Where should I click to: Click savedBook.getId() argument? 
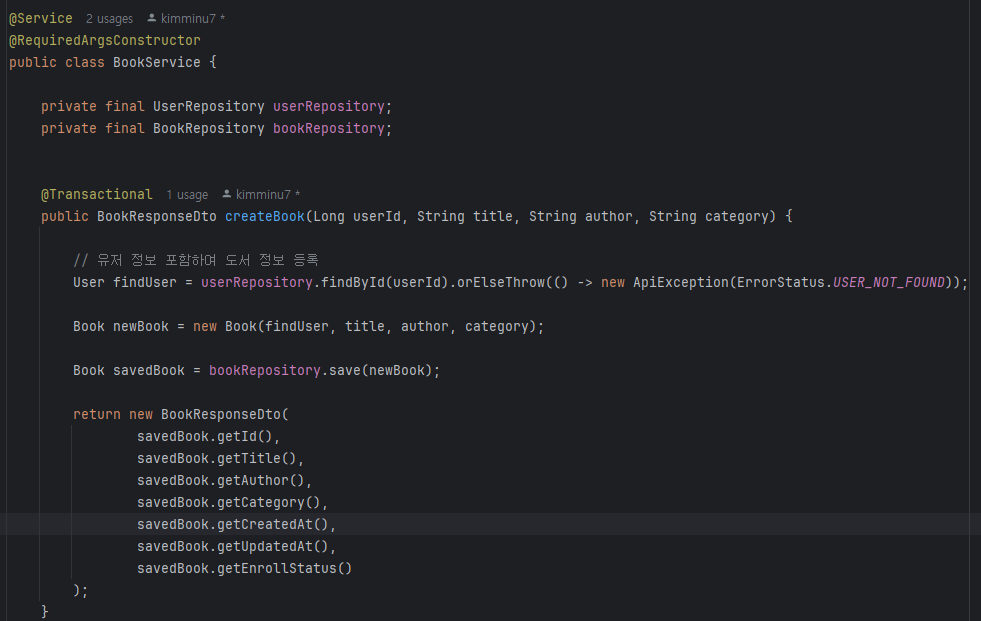pyautogui.click(x=205, y=437)
